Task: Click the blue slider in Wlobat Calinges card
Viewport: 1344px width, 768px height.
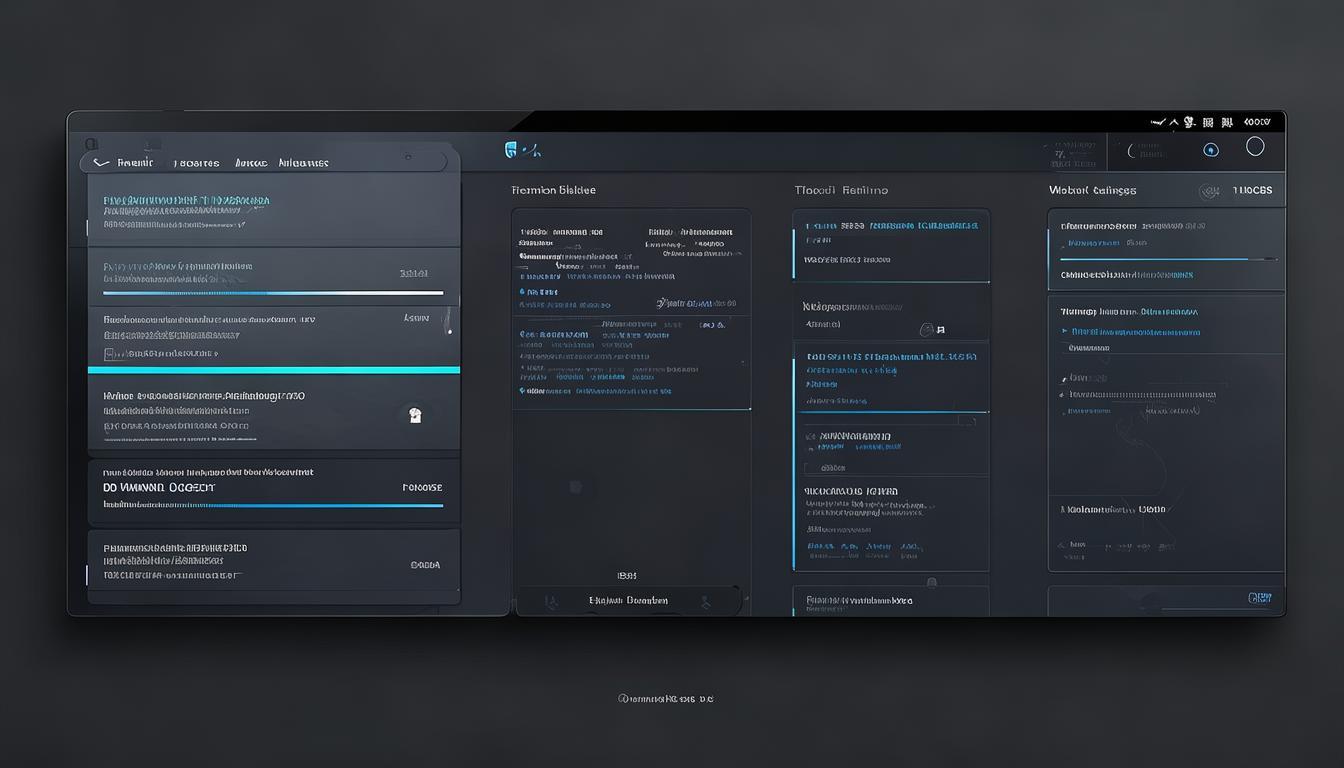Action: tap(1168, 259)
